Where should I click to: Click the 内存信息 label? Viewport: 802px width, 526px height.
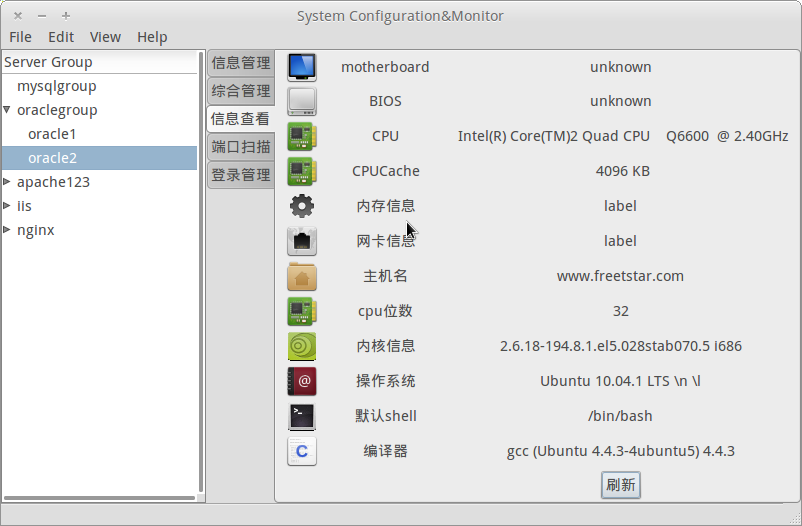point(385,206)
